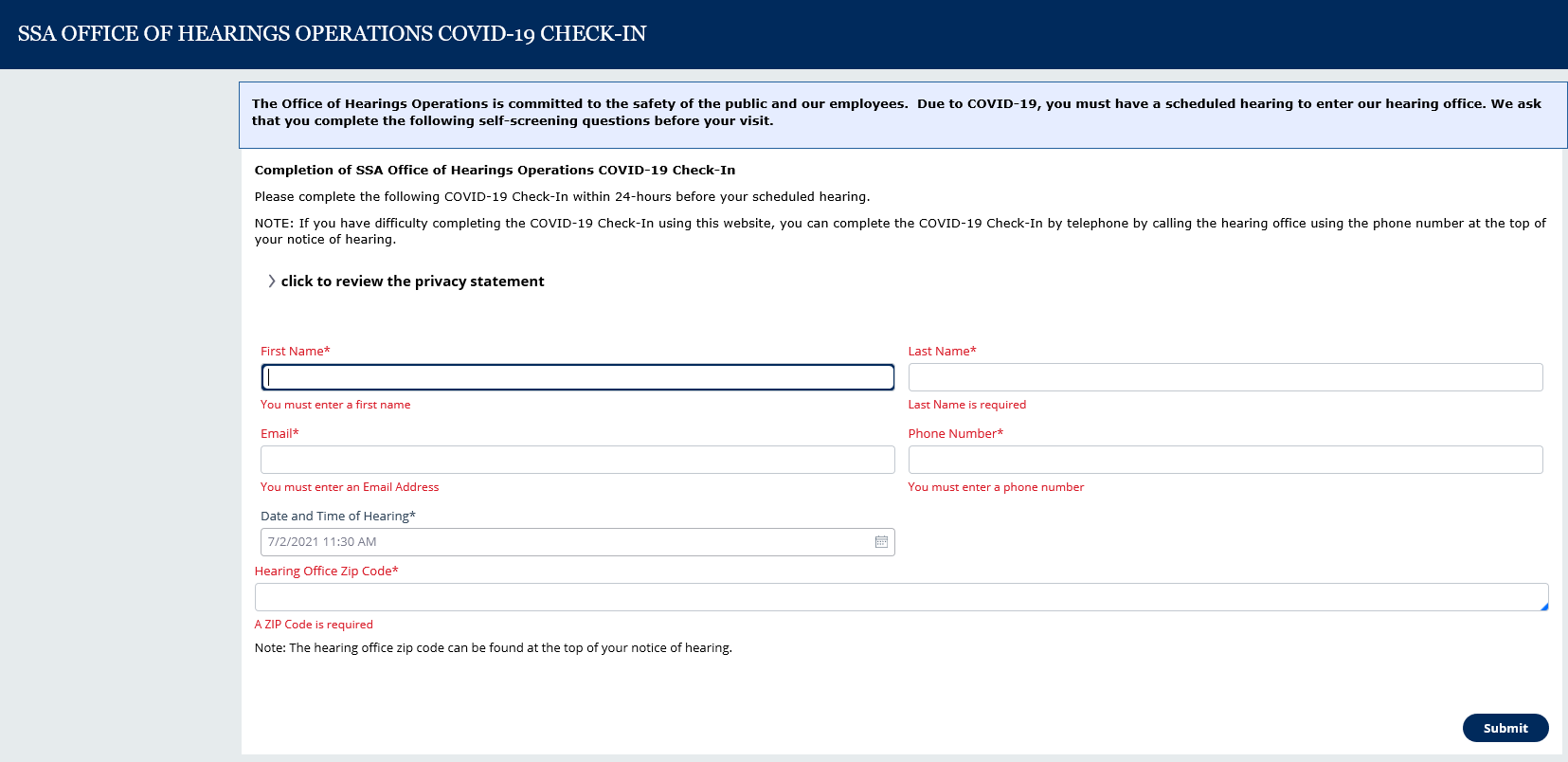Focus the First Name text box
The height and width of the screenshot is (762, 1568).
(577, 377)
